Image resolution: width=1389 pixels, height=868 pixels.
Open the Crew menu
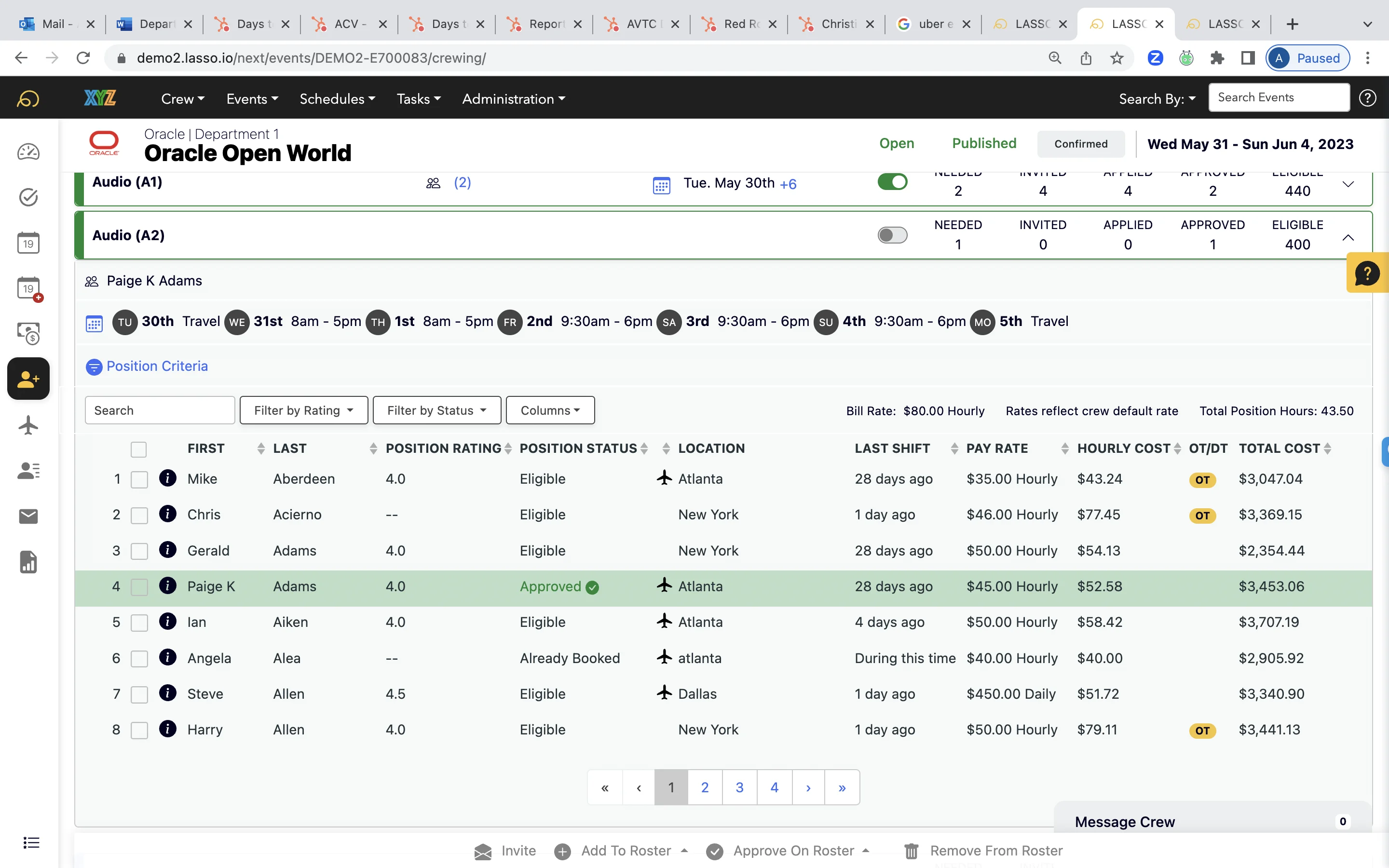point(182,99)
